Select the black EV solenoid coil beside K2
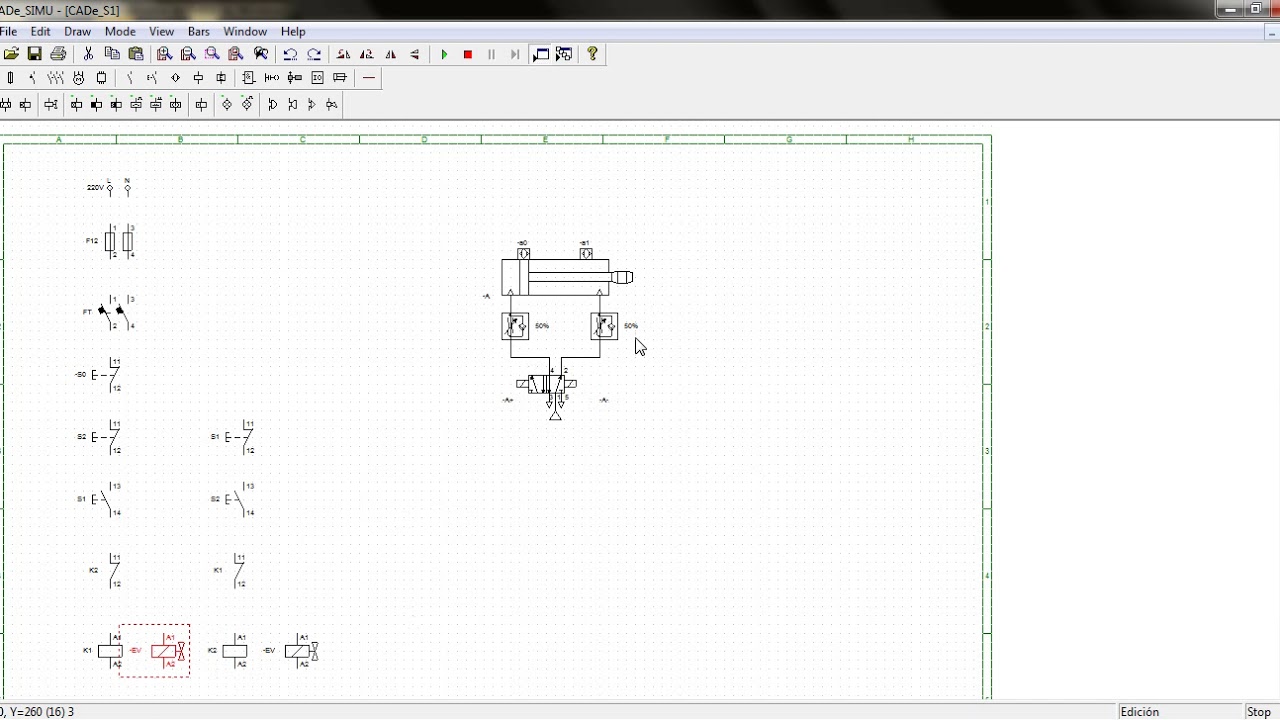 [x=301, y=651]
